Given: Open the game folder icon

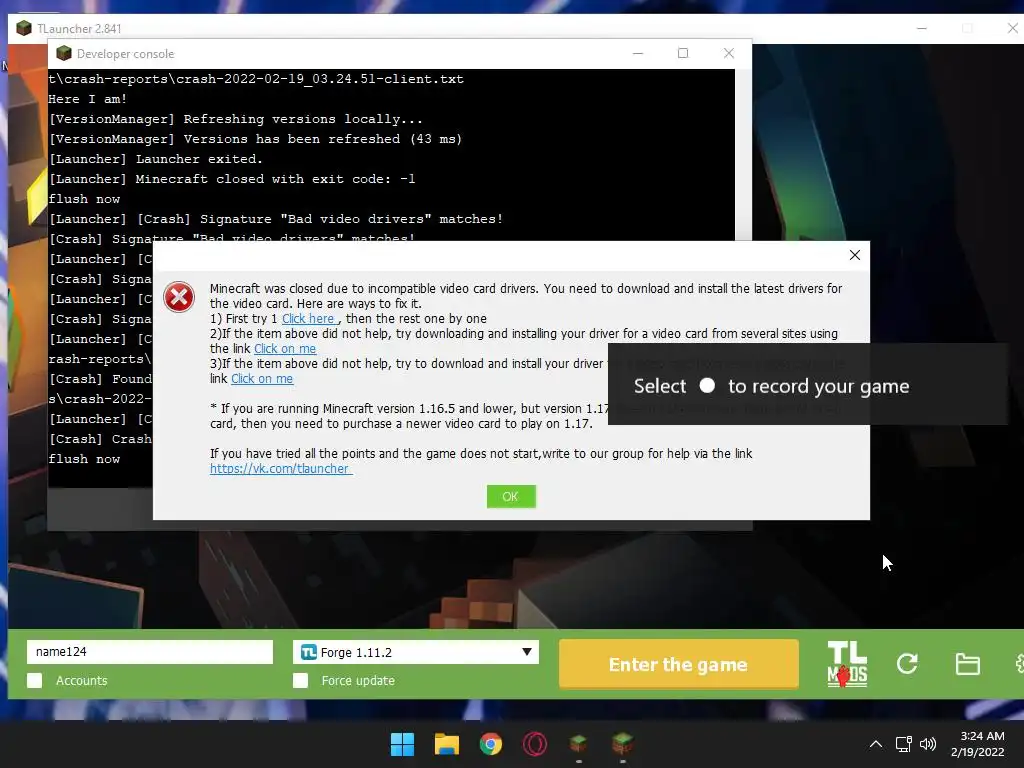Looking at the screenshot, I should click(x=967, y=664).
